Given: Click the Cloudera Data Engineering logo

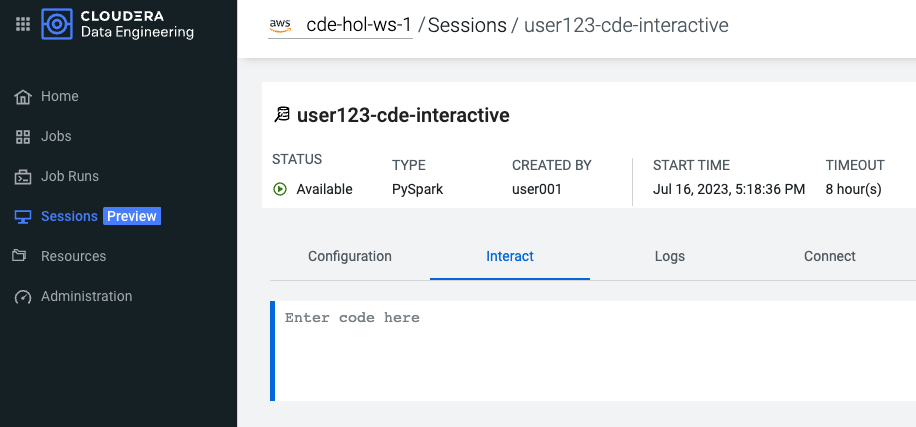Looking at the screenshot, I should click(x=57, y=25).
